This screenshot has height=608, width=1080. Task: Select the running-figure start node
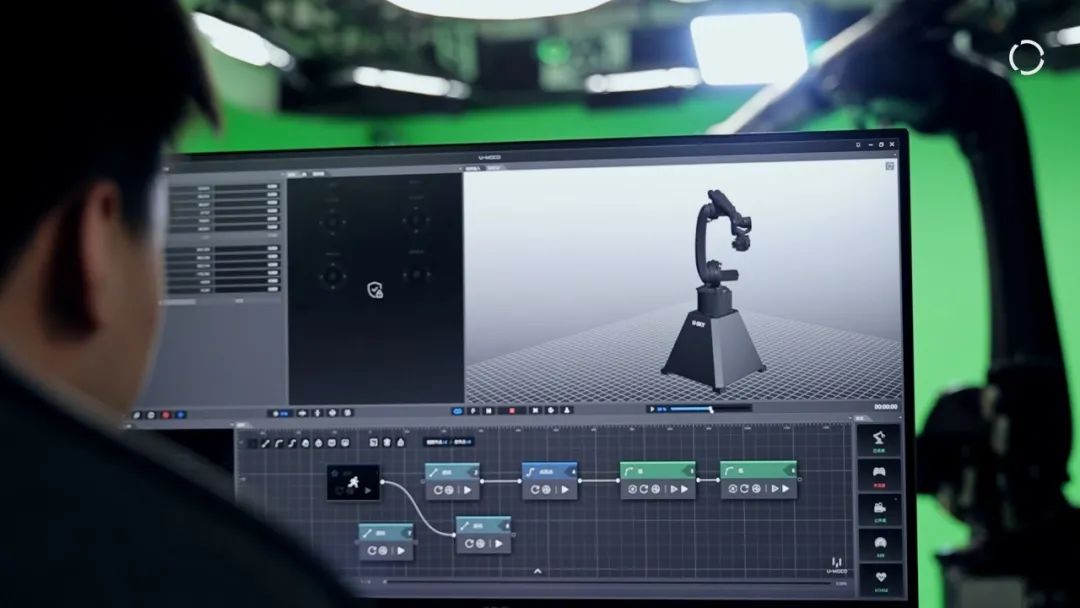[x=353, y=482]
